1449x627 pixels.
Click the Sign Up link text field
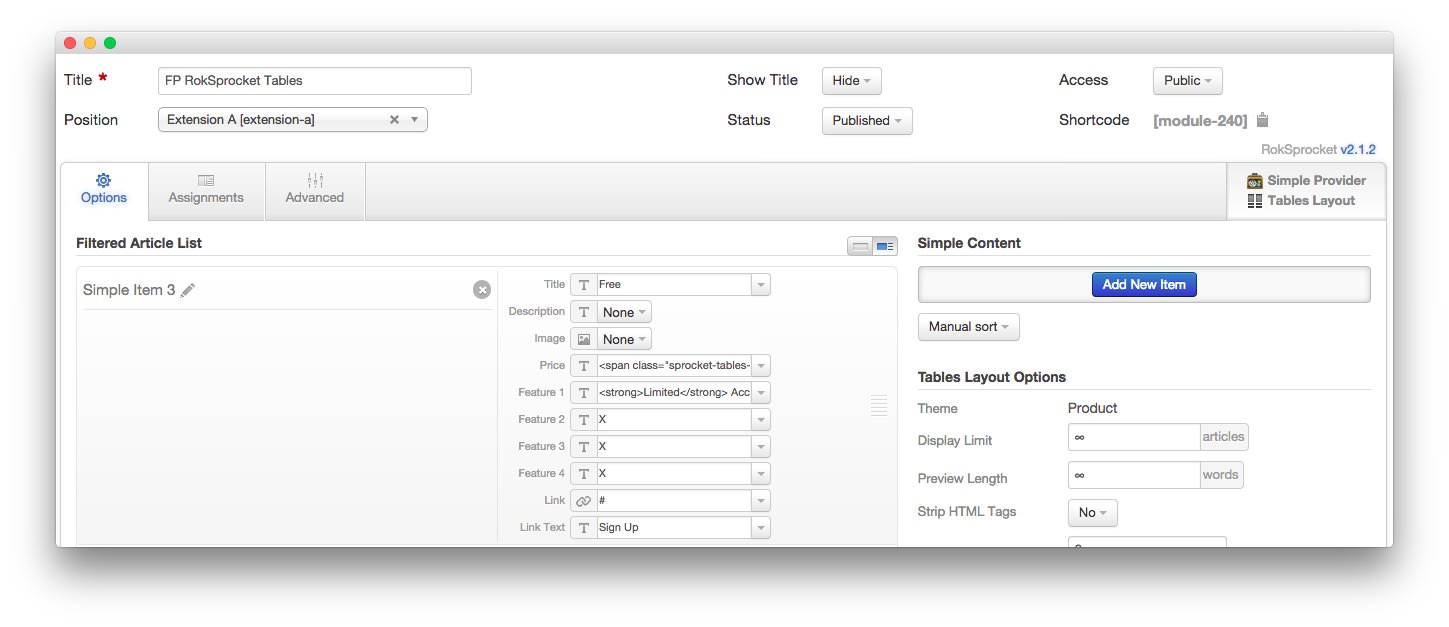pos(674,528)
